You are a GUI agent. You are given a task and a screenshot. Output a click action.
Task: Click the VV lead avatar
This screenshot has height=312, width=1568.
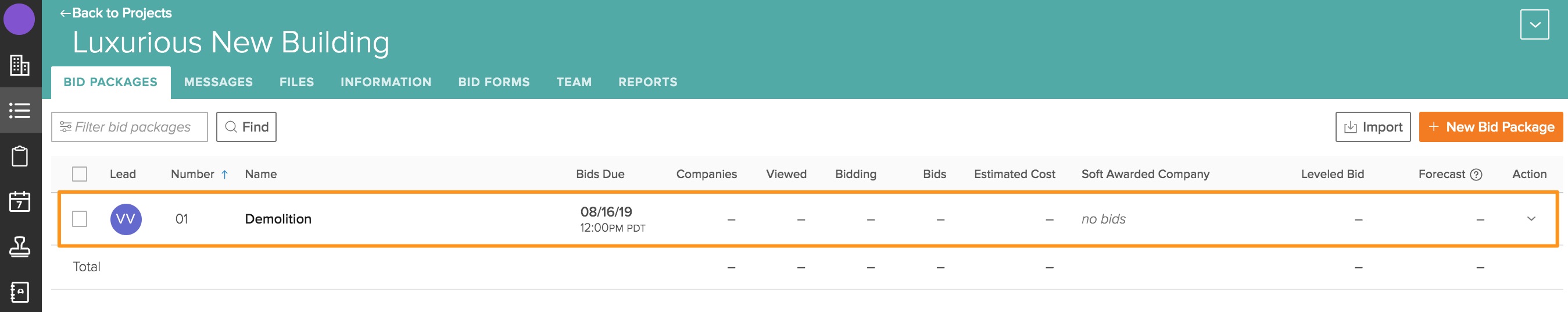(126, 219)
